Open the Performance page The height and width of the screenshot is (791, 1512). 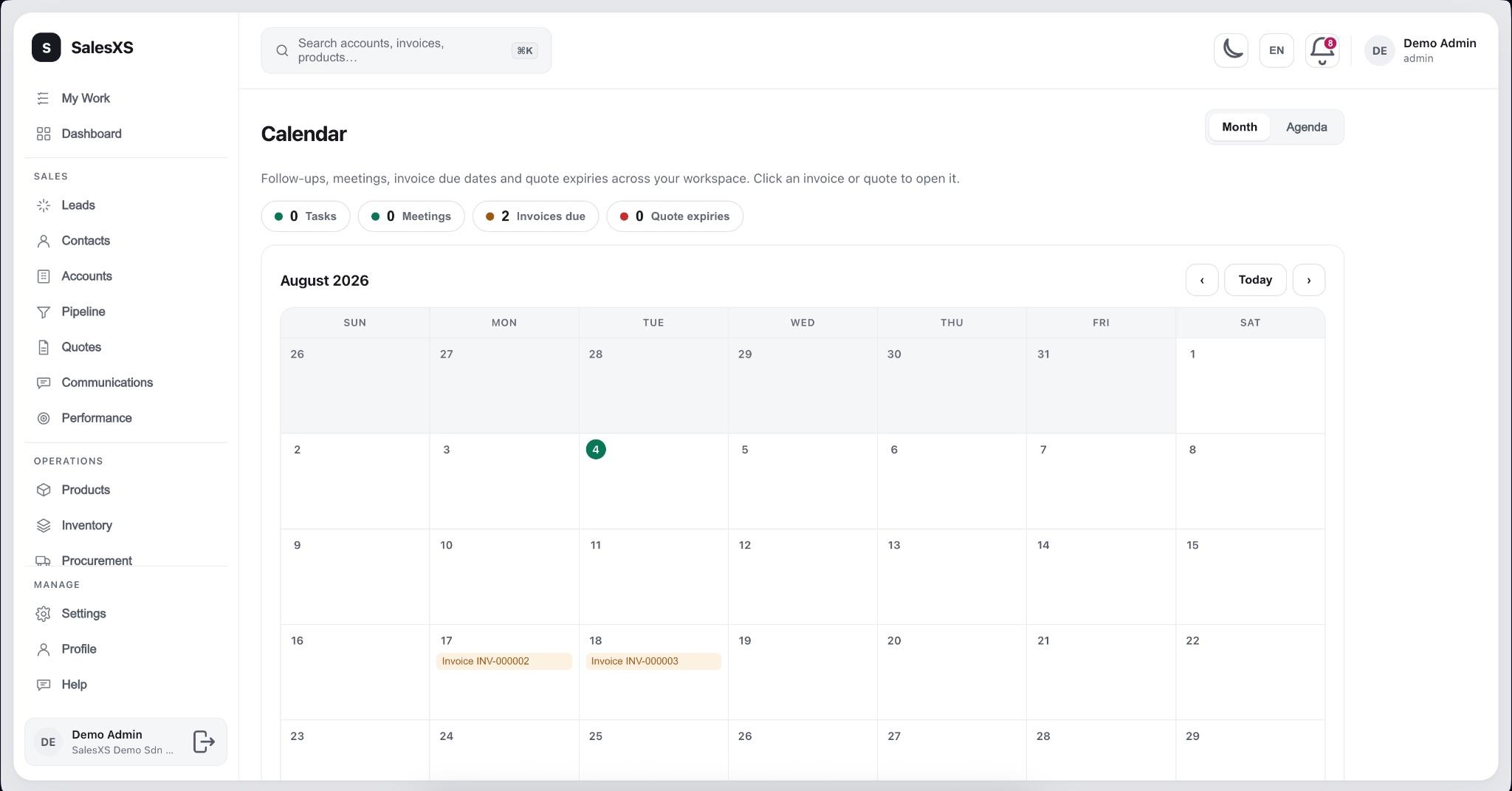126,418
